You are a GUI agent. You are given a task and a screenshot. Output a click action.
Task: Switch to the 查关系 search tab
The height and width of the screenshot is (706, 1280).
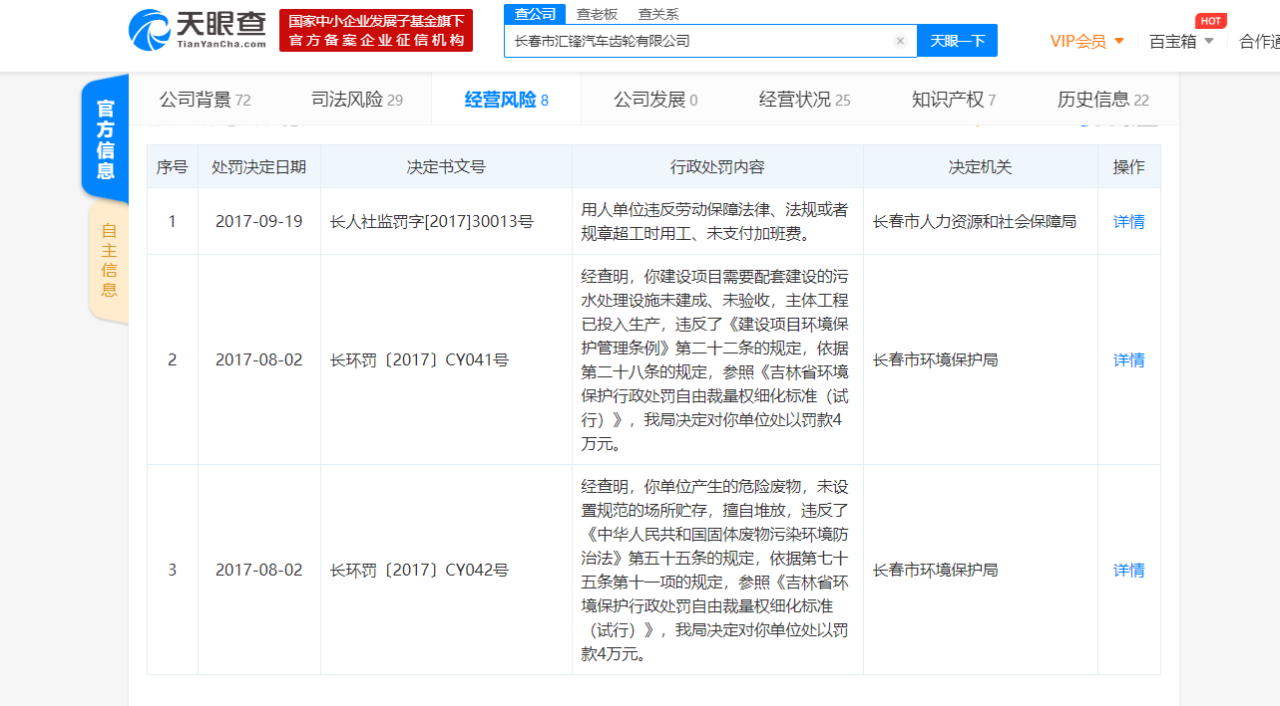pyautogui.click(x=659, y=14)
